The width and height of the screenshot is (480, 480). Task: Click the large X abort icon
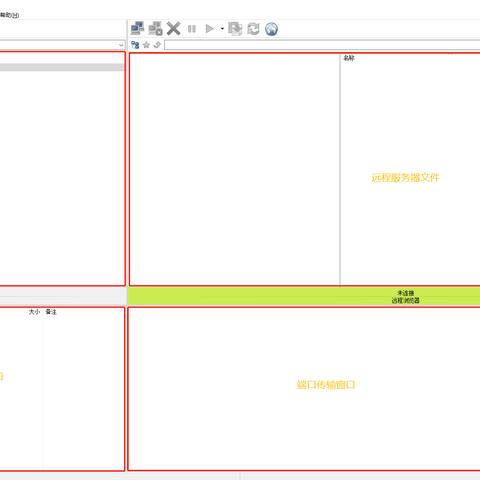click(x=173, y=29)
